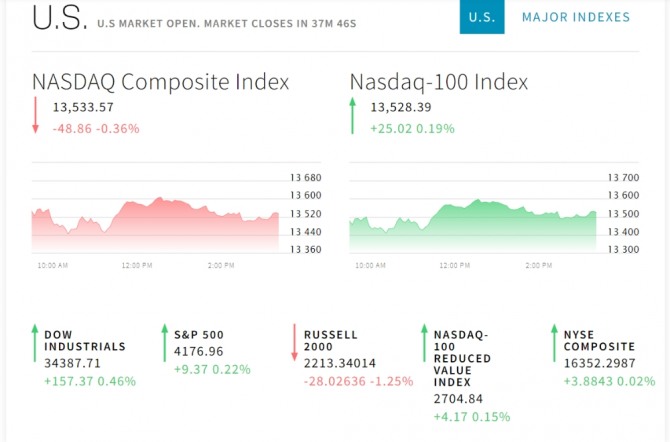Click the red NASDAQ Composite intraday chart
Image resolution: width=670 pixels, height=442 pixels.
pyautogui.click(x=156, y=224)
